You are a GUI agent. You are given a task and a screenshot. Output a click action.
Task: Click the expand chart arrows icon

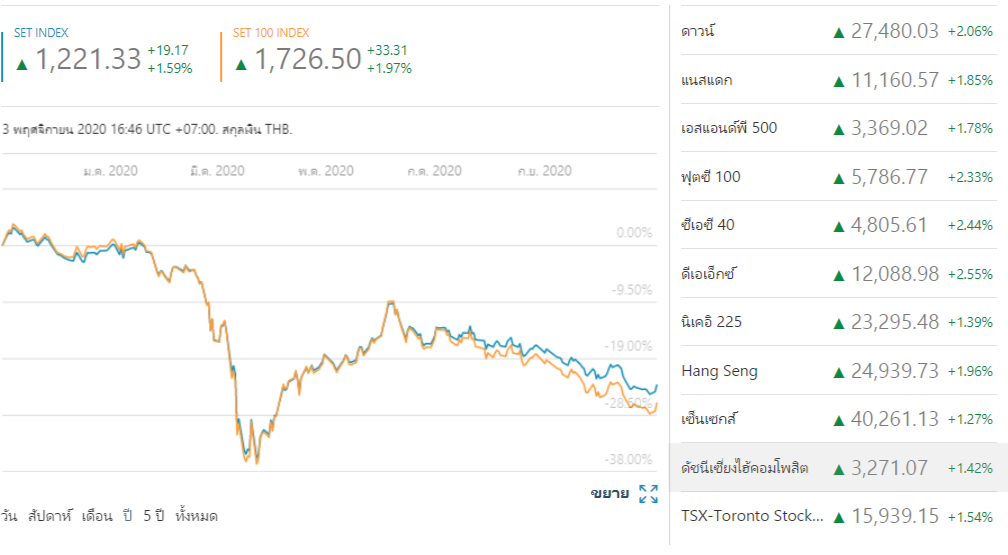tap(648, 493)
